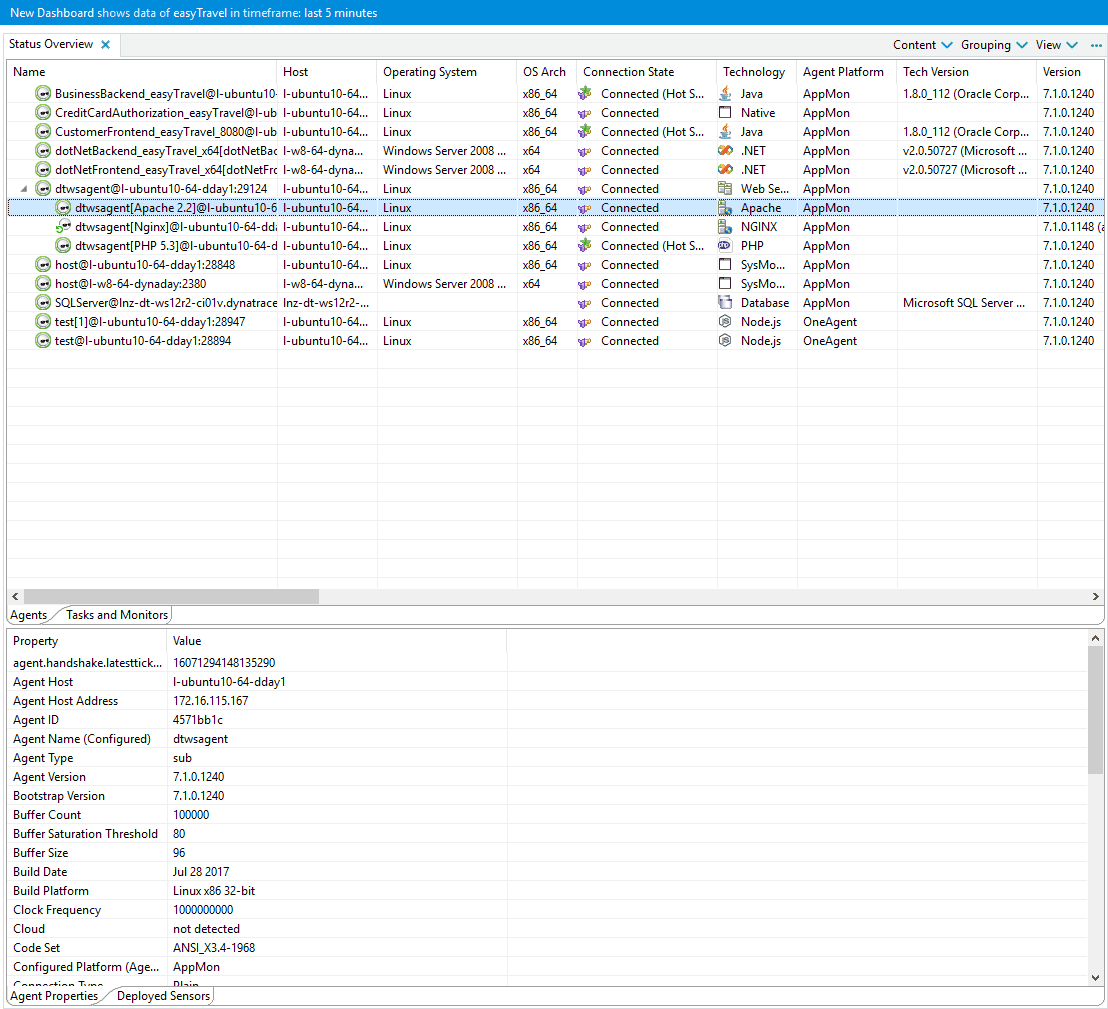The width and height of the screenshot is (1108, 1009).
Task: Click the connection state icon in SQLServer row
Action: click(585, 303)
